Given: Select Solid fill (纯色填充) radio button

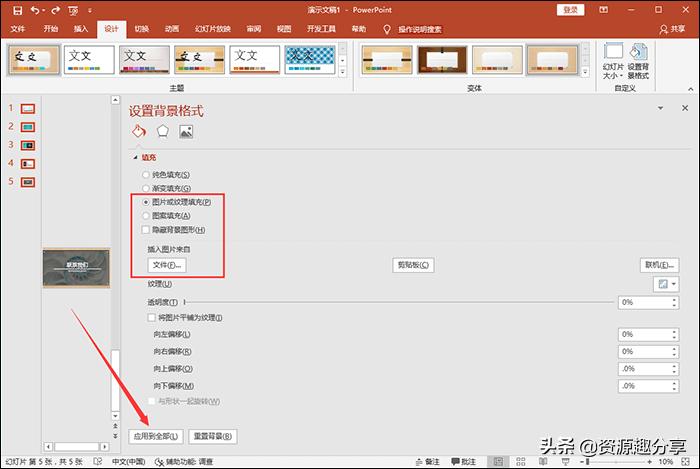Looking at the screenshot, I should [146, 174].
